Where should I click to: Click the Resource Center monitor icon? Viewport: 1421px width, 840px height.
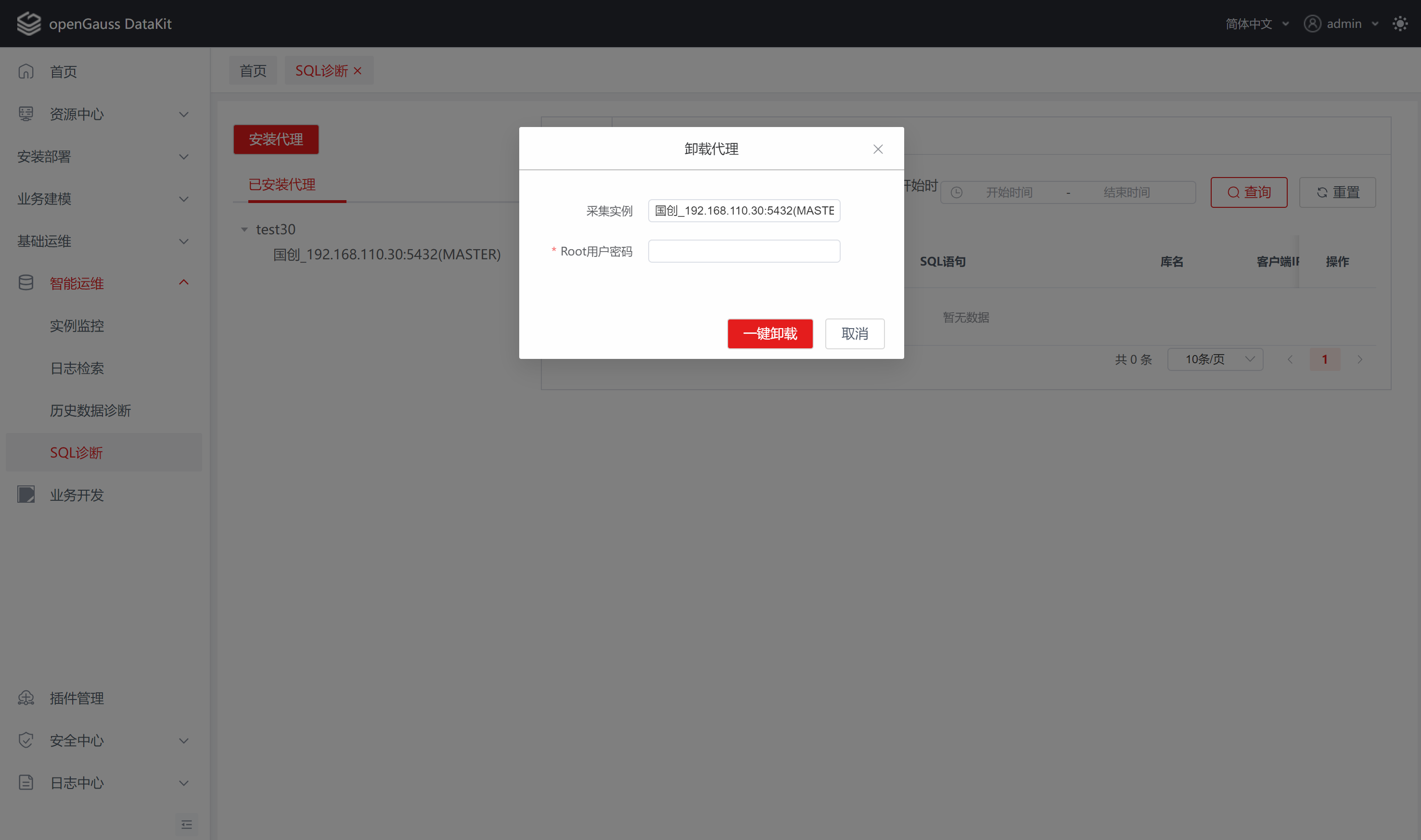[x=26, y=114]
